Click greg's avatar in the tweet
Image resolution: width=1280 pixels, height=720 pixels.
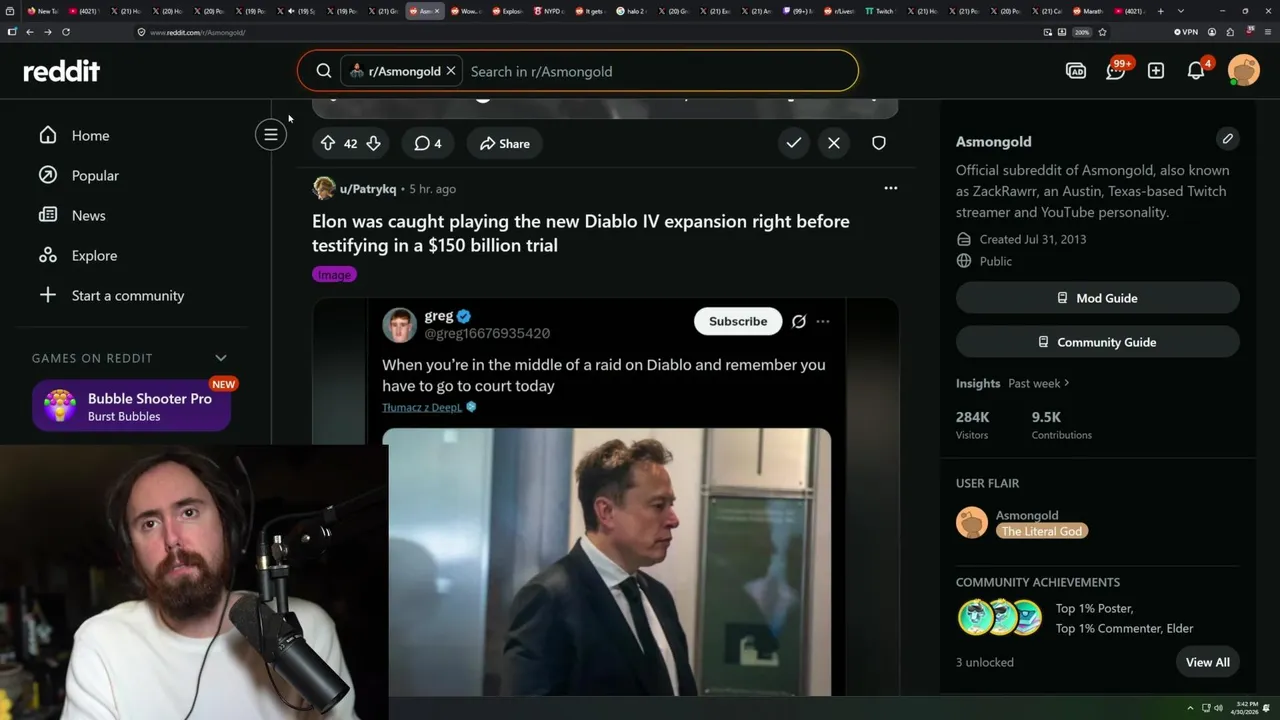coord(399,325)
